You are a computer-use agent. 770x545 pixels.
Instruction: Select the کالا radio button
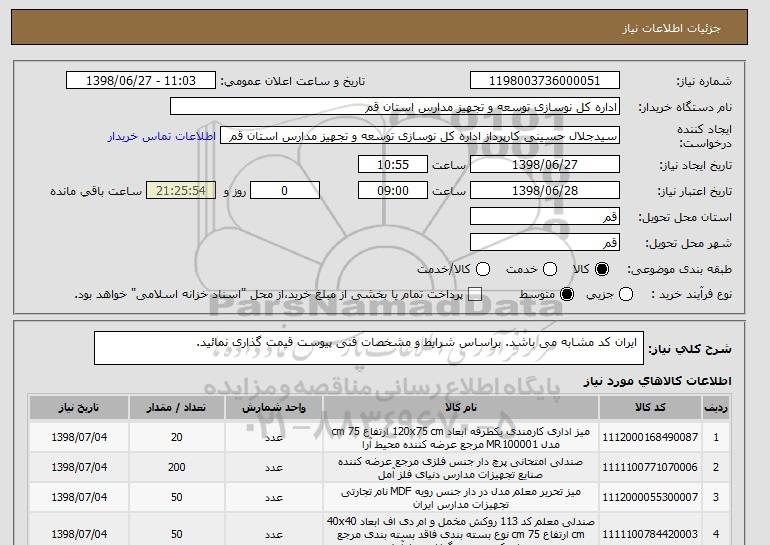coord(602,269)
